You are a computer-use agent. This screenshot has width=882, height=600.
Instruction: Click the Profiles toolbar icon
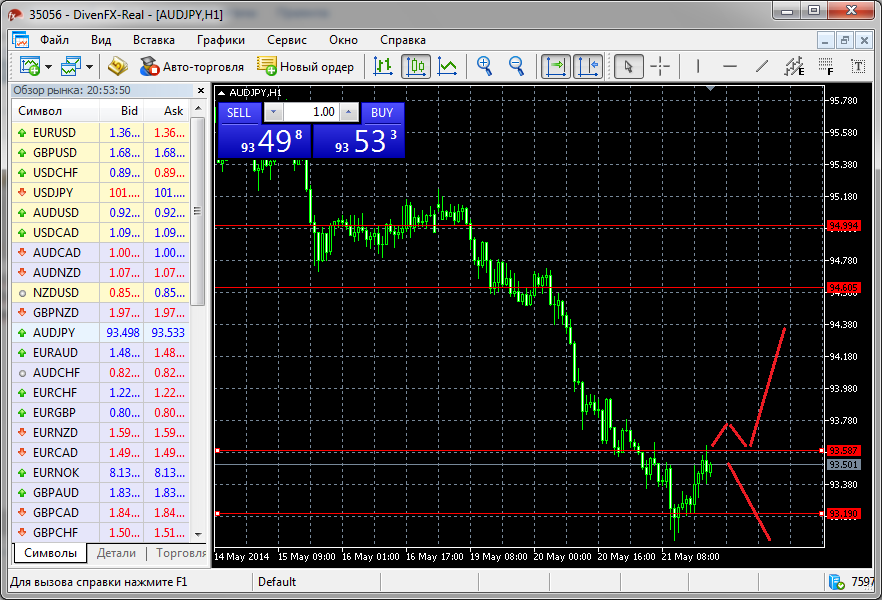(x=71, y=66)
